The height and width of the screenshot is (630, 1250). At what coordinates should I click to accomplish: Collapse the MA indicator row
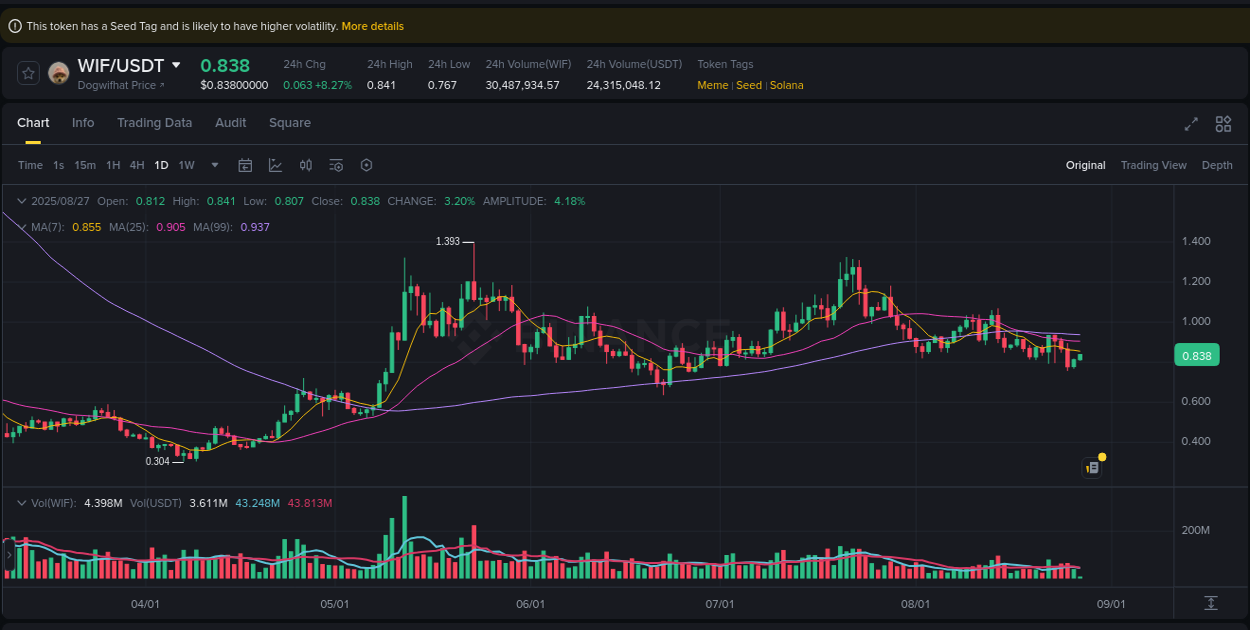click(22, 227)
